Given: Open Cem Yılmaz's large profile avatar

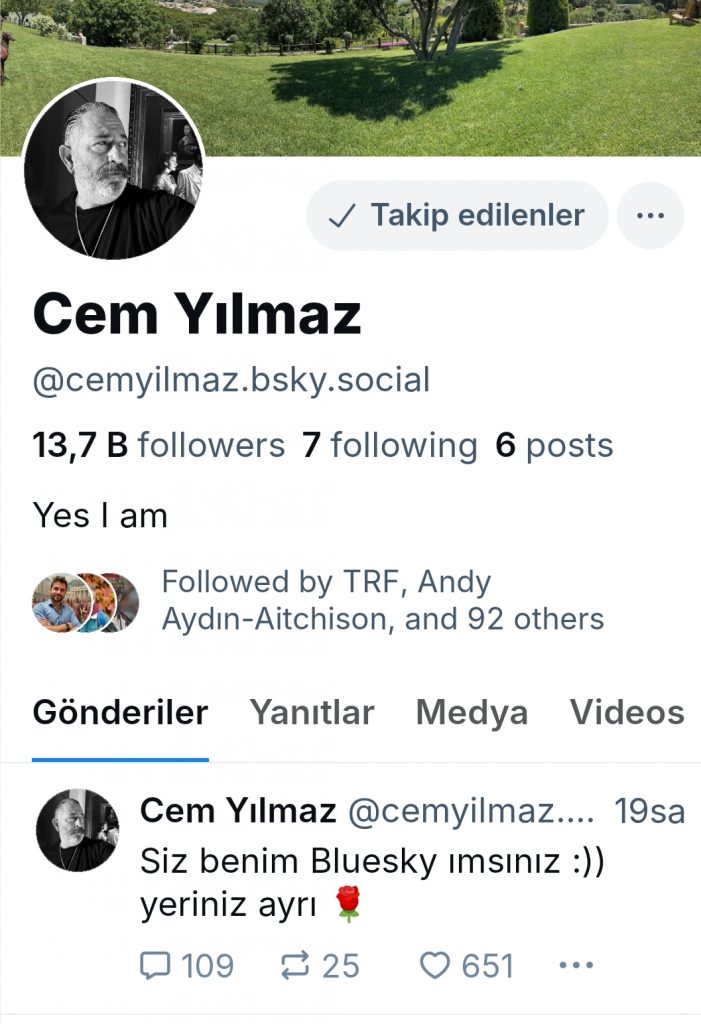Looking at the screenshot, I should click(114, 168).
